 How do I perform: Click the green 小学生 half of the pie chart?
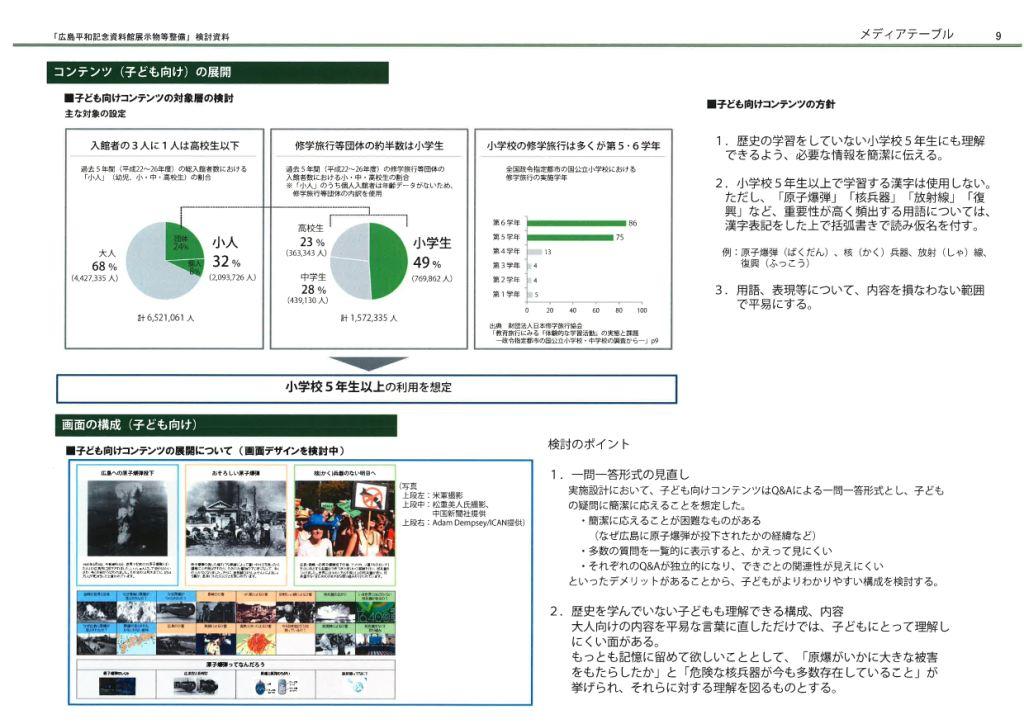pos(389,260)
